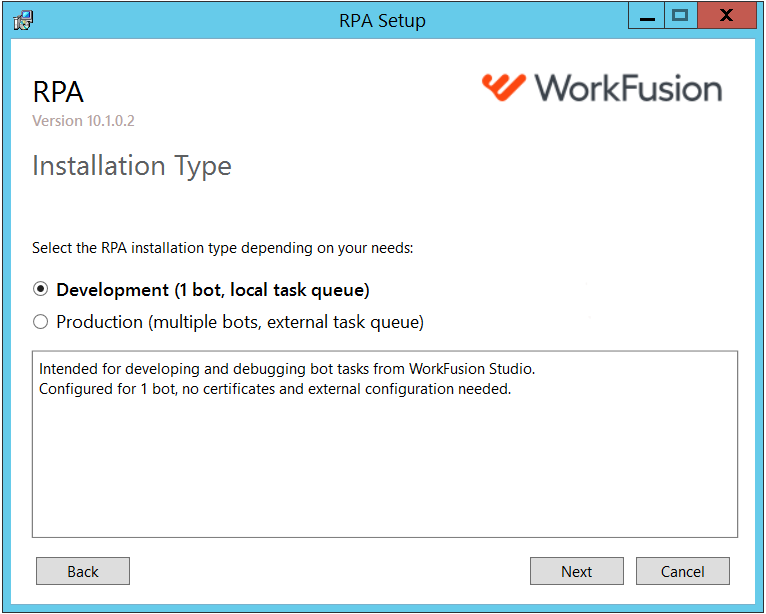766x614 pixels.
Task: Maximize the RPA Setup window
Action: pos(680,16)
